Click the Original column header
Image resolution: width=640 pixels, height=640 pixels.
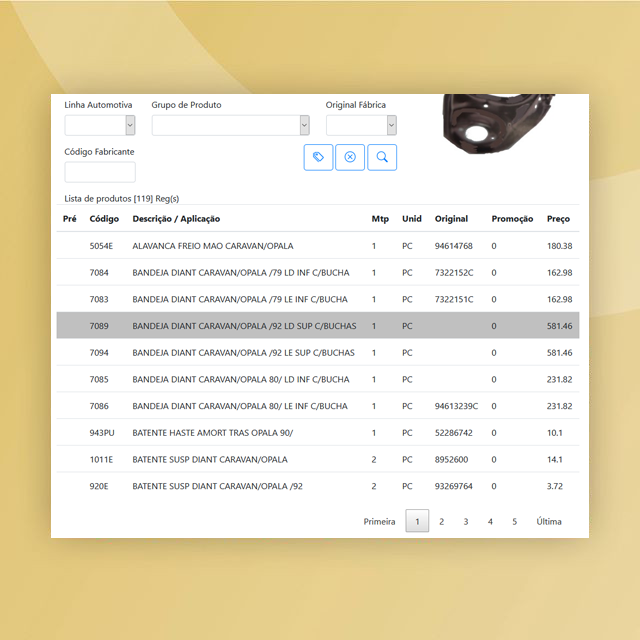coord(451,219)
